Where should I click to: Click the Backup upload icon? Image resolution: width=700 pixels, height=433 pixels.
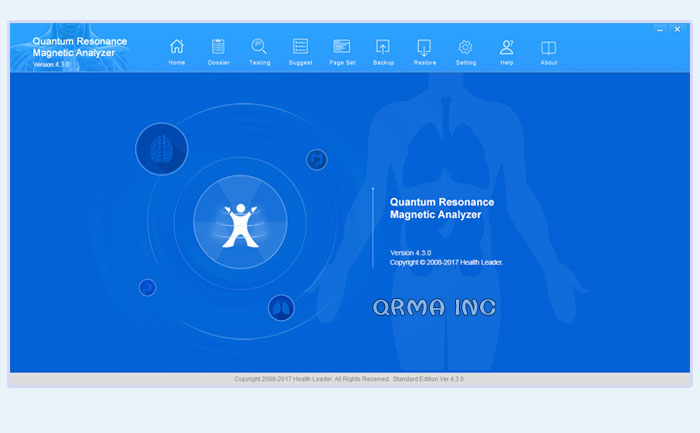(x=383, y=47)
